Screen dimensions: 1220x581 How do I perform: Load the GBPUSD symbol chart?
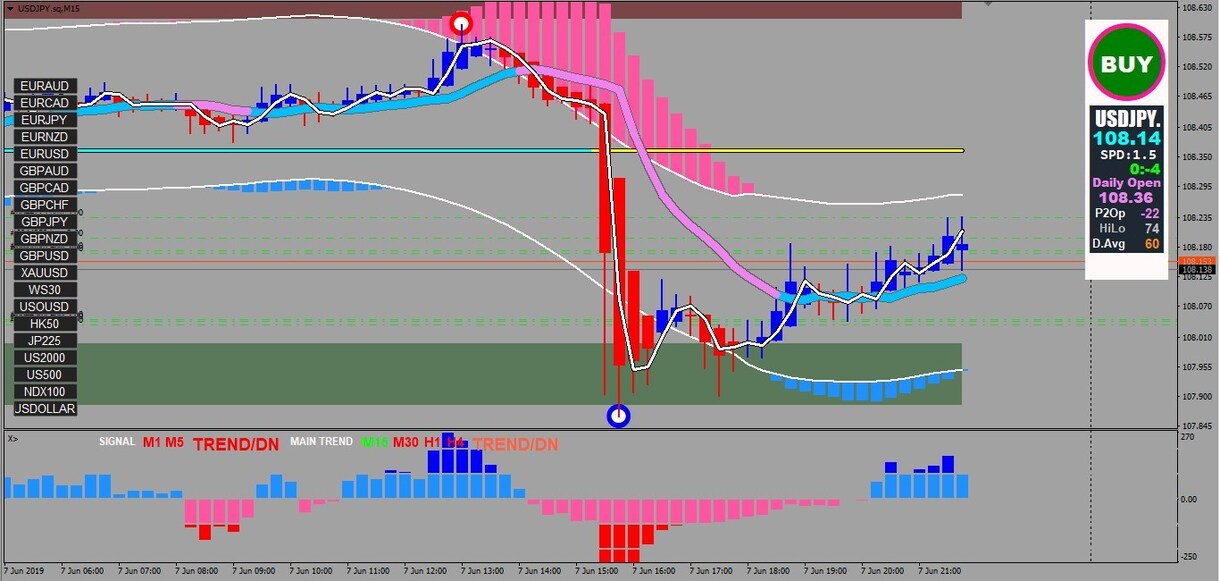[x=45, y=256]
